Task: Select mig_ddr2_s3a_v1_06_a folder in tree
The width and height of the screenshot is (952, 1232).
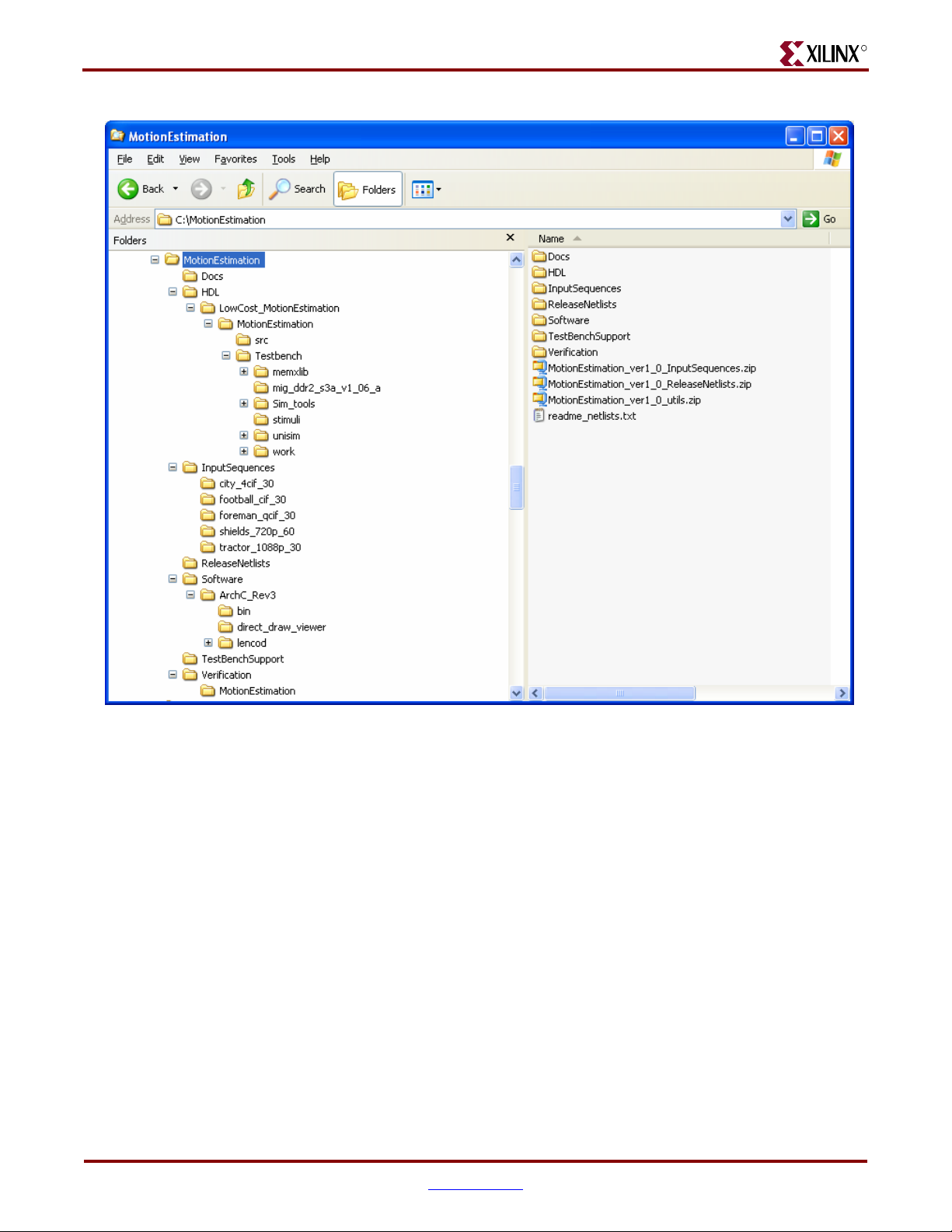Action: [x=318, y=388]
